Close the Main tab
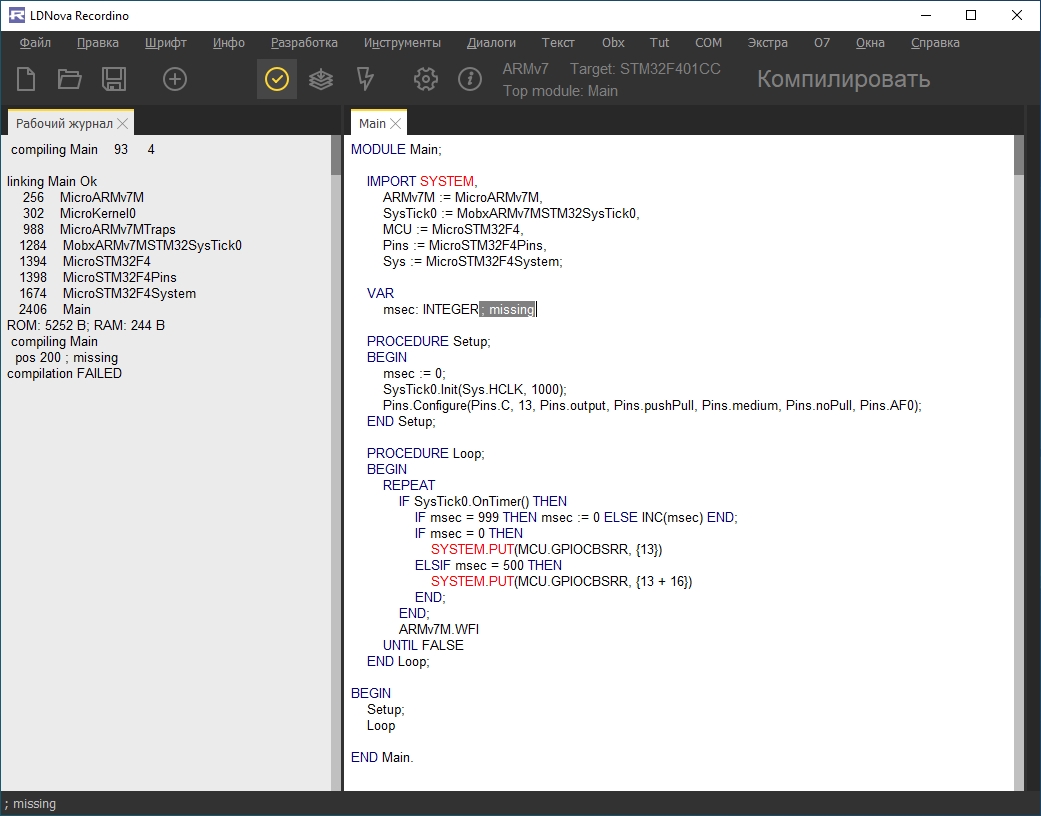 (396, 124)
